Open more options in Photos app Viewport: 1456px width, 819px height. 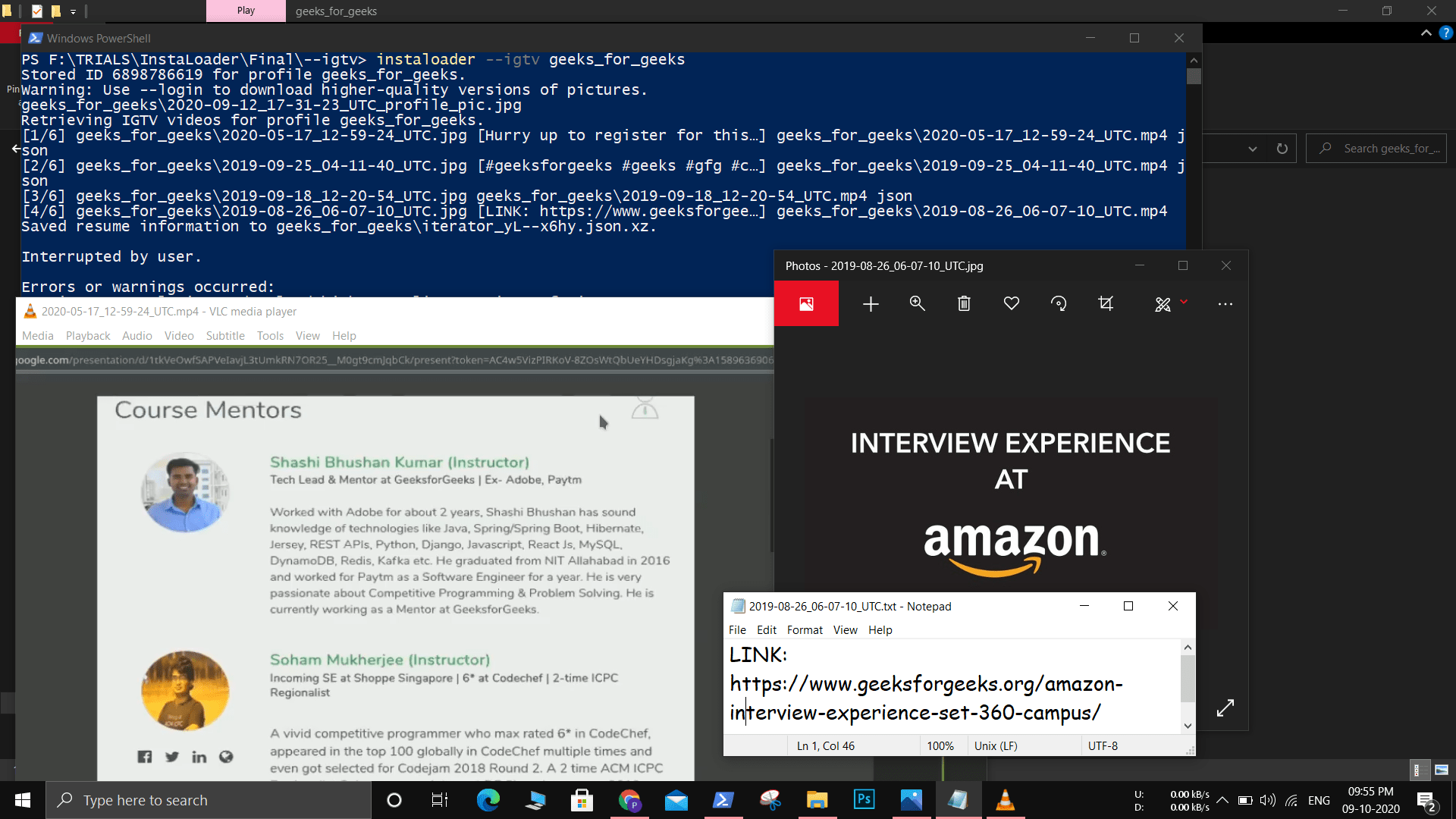[1225, 303]
